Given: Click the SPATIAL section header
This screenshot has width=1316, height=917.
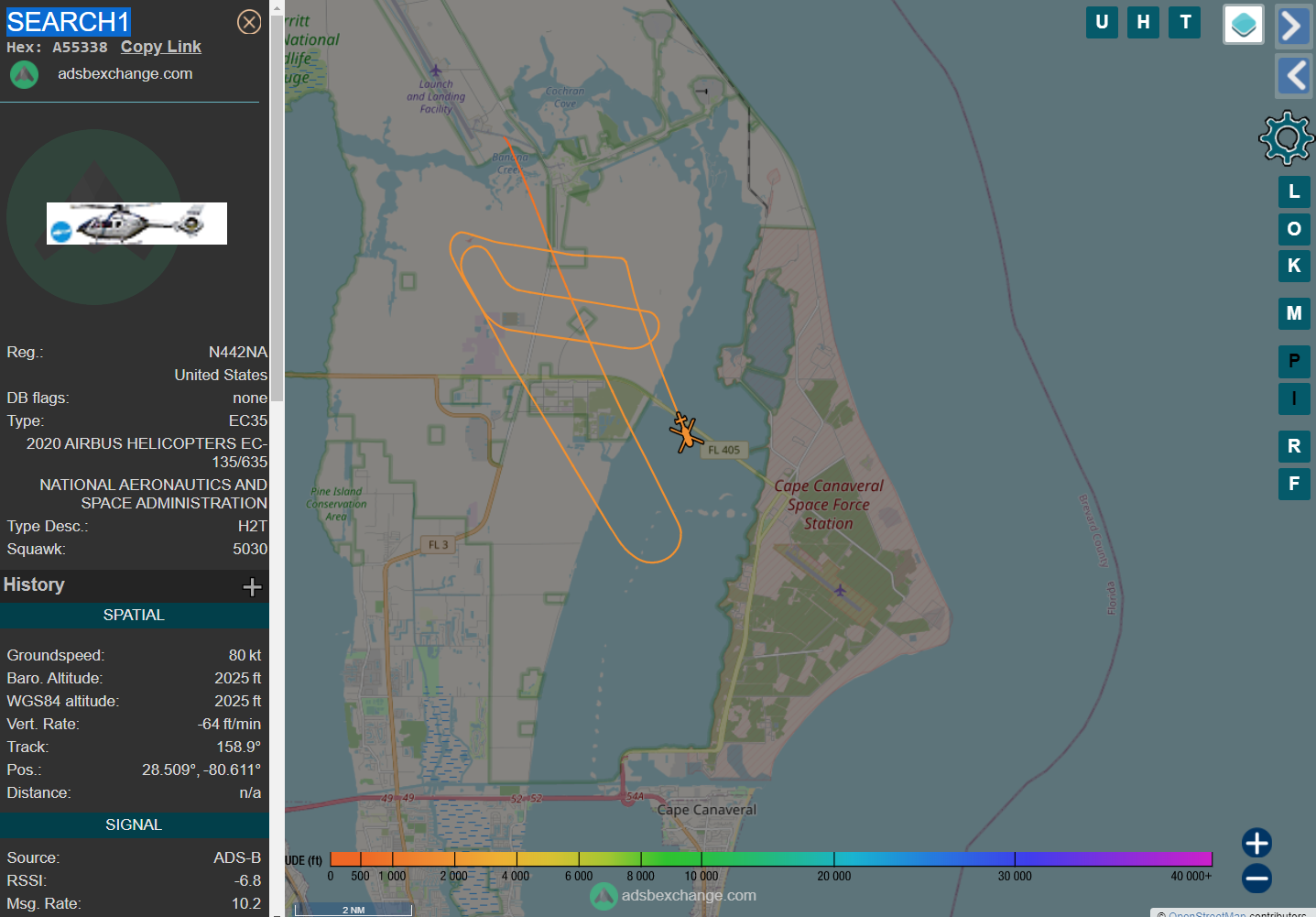Looking at the screenshot, I should 134,615.
